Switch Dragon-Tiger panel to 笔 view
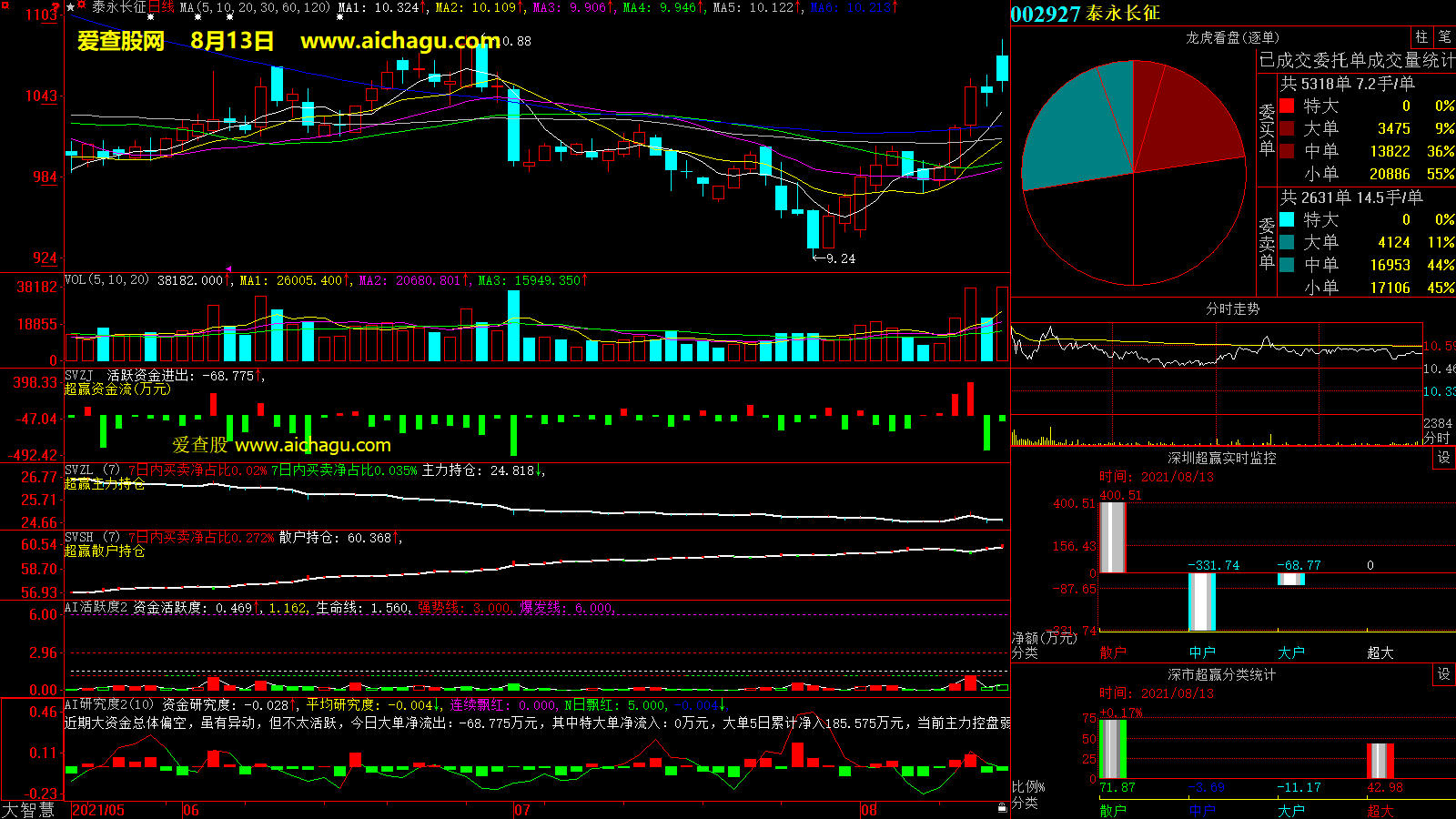1456x819 pixels. tap(1444, 37)
